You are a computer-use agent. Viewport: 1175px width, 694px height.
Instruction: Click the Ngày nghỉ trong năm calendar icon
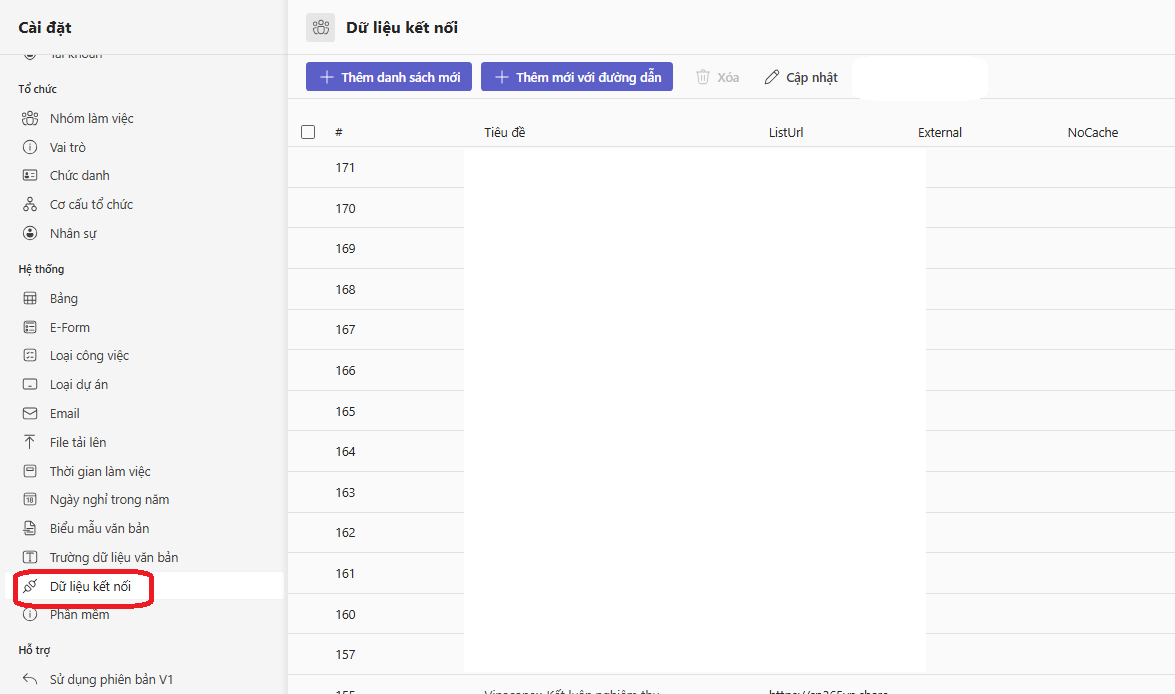coord(30,500)
